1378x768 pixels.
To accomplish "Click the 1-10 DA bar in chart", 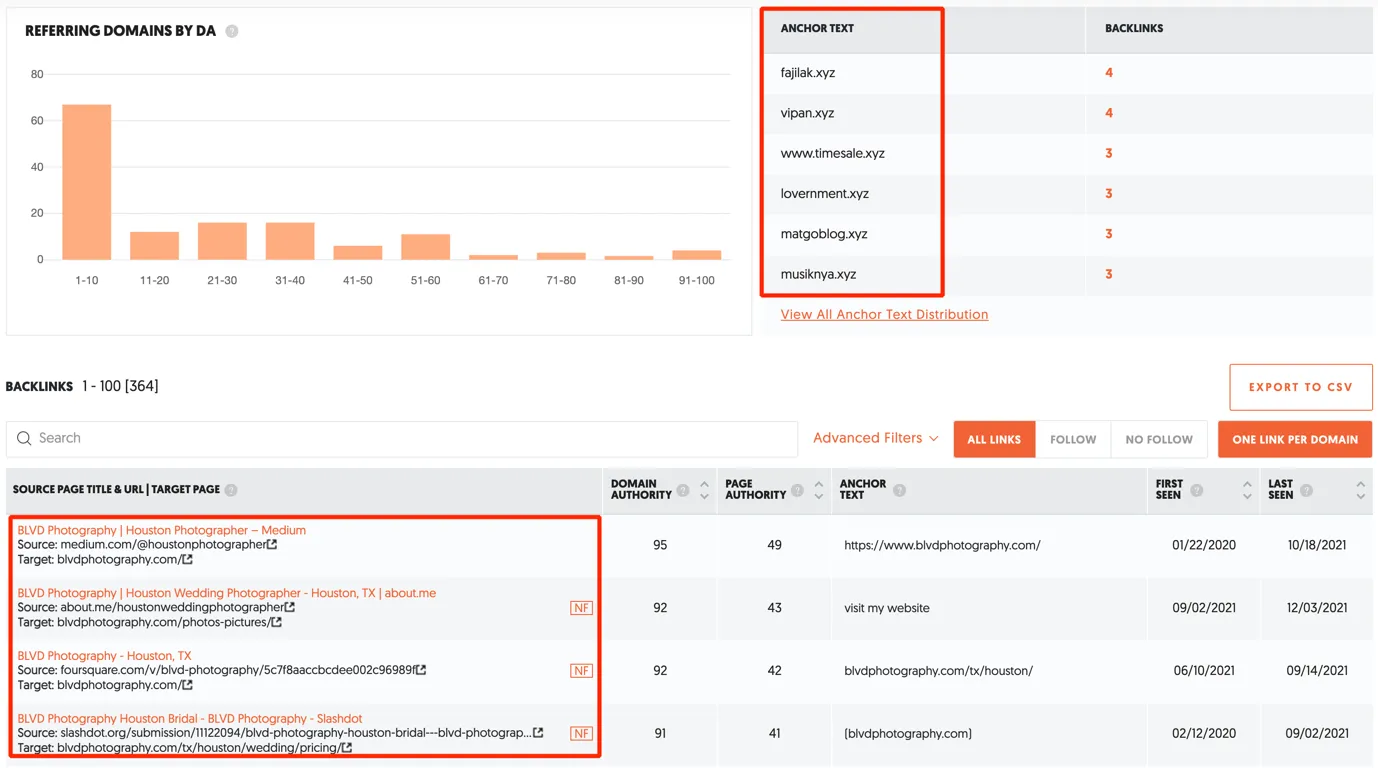I will [x=87, y=182].
